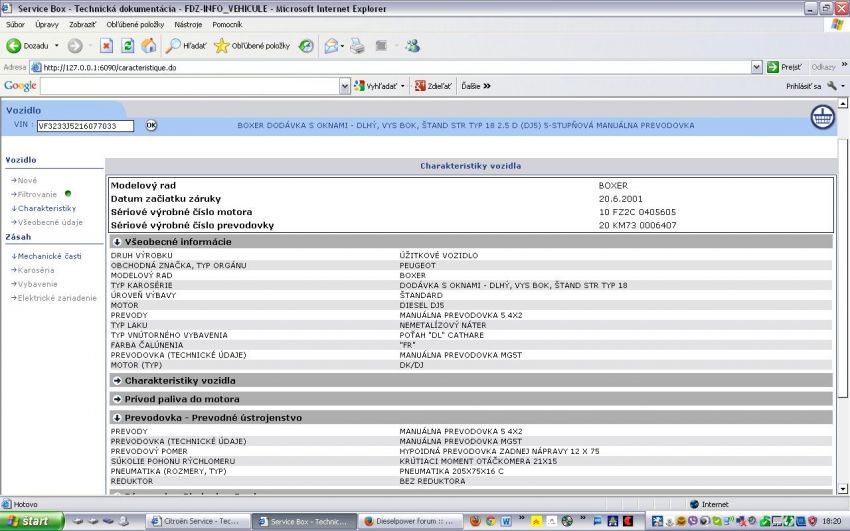Open the Messenger icon in toolbar

[x=412, y=46]
